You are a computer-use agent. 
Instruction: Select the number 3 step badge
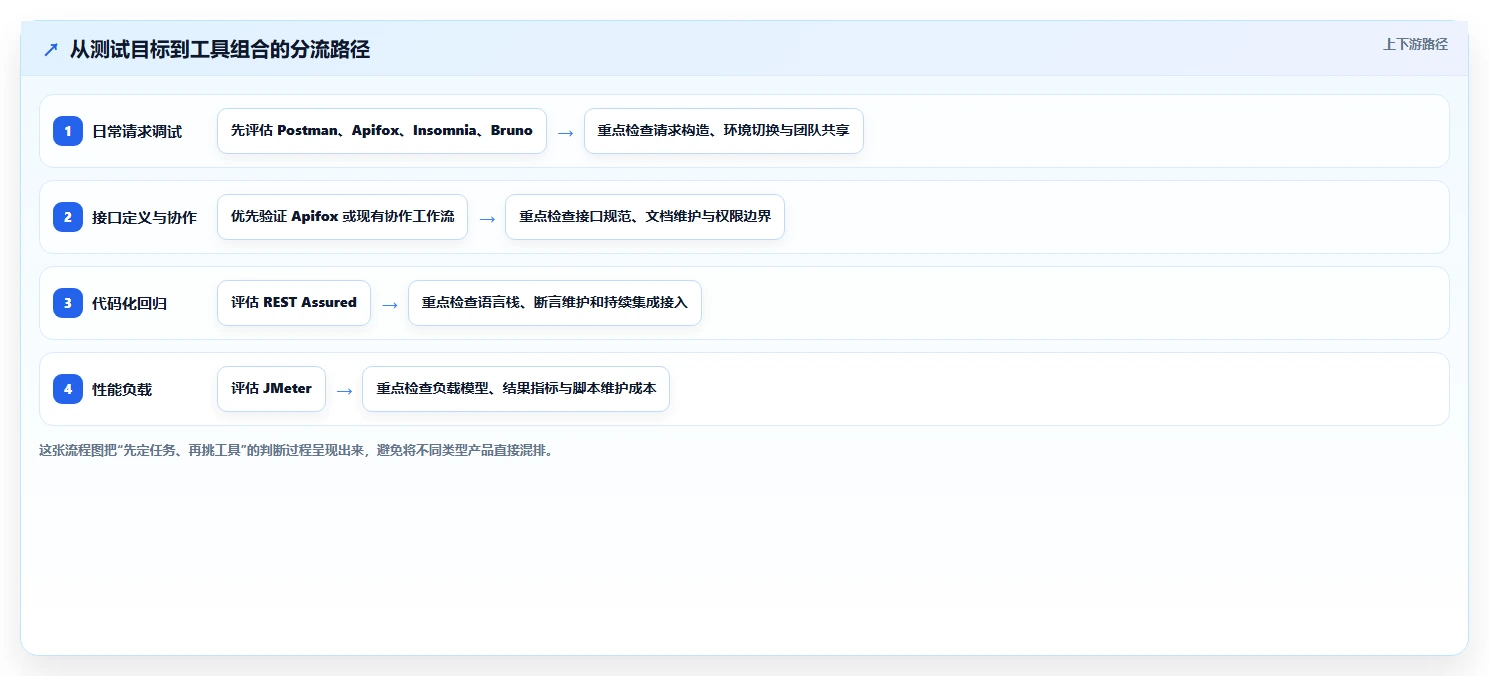pyautogui.click(x=68, y=303)
